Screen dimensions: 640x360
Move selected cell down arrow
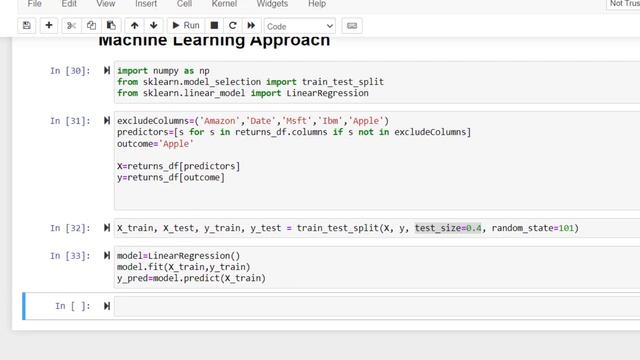[x=154, y=26]
